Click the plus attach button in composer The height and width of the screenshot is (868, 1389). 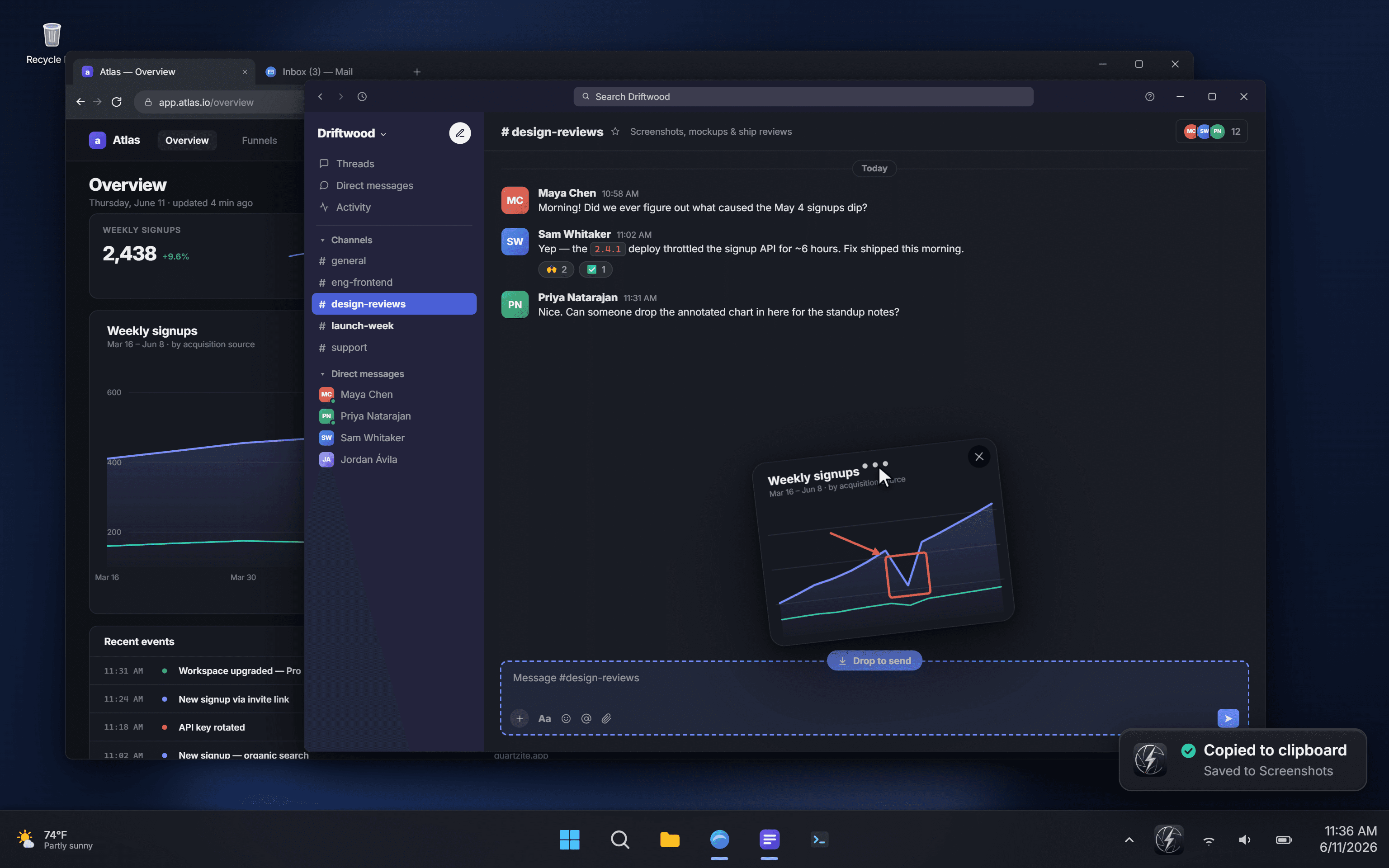[x=520, y=718]
